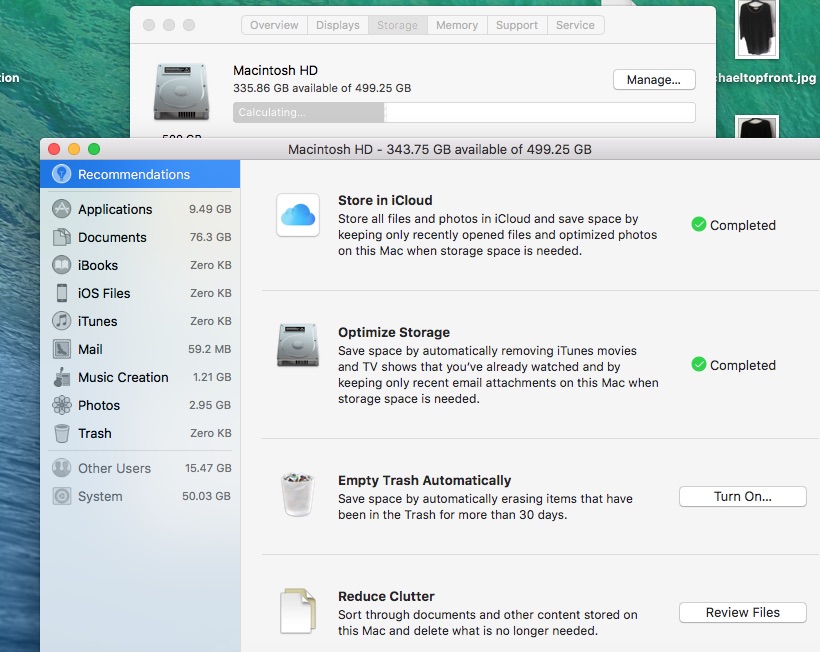Zoom the storage management window
The width and height of the screenshot is (820, 652).
(94, 149)
